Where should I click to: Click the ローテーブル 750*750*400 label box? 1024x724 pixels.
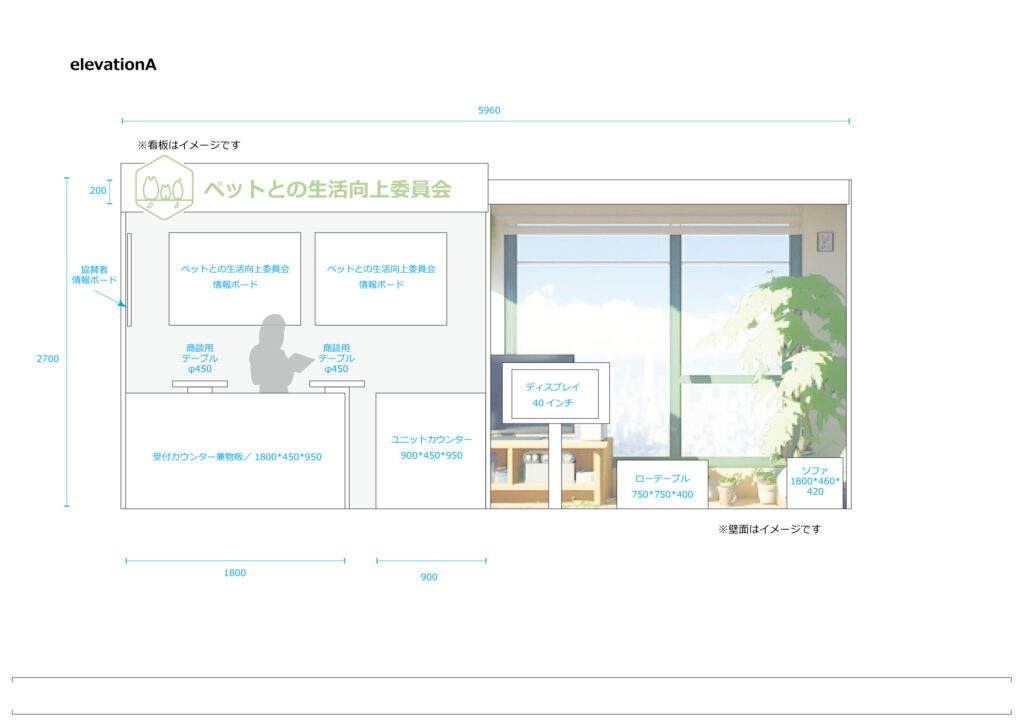tap(661, 486)
